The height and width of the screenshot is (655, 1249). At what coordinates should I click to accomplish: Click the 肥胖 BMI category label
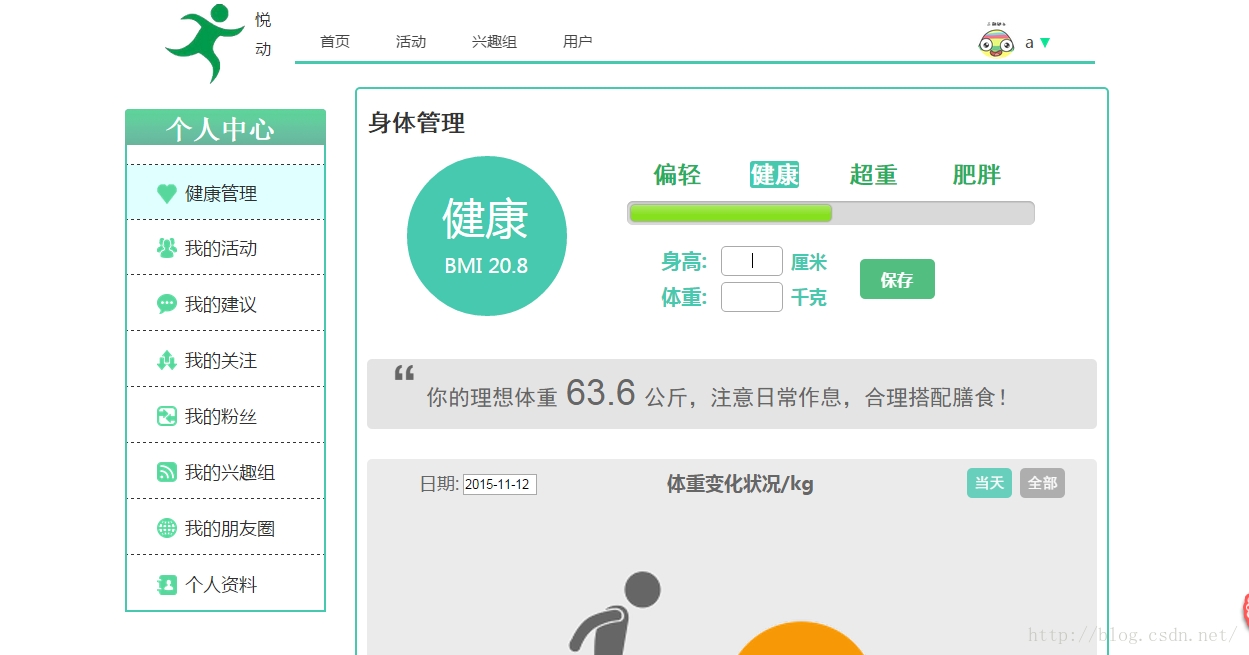pos(976,175)
